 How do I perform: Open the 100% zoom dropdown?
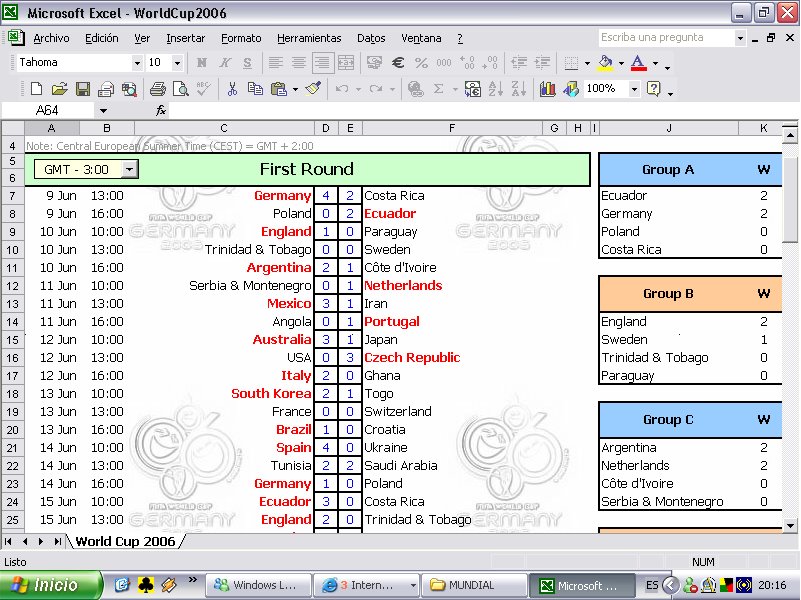pyautogui.click(x=634, y=89)
